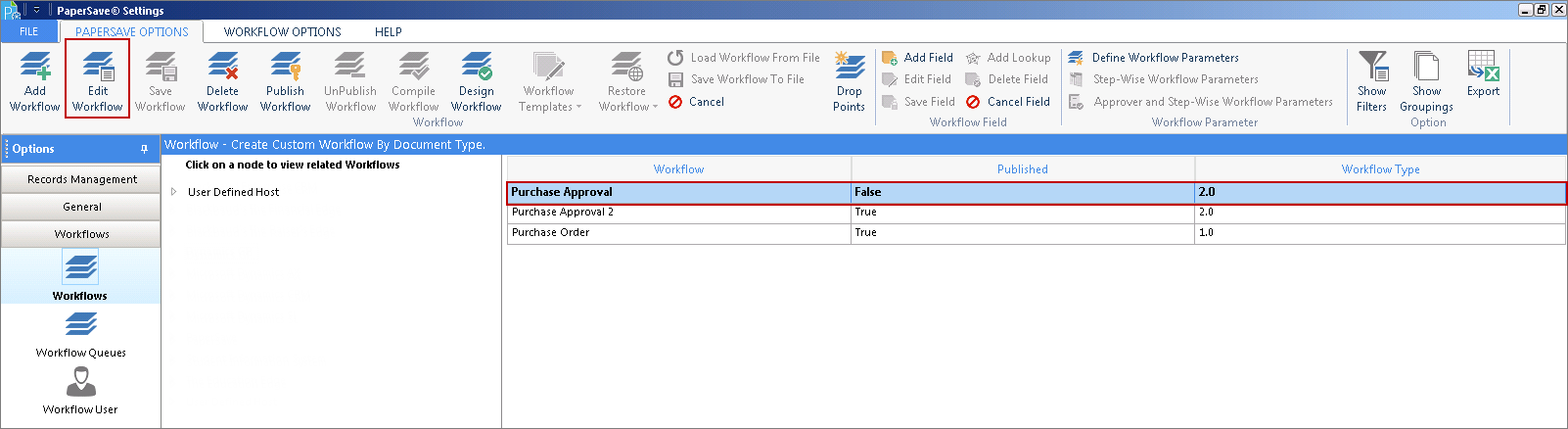The width and height of the screenshot is (1568, 429).
Task: Open the quick access toolbar dropdown arrow
Action: coord(37,10)
